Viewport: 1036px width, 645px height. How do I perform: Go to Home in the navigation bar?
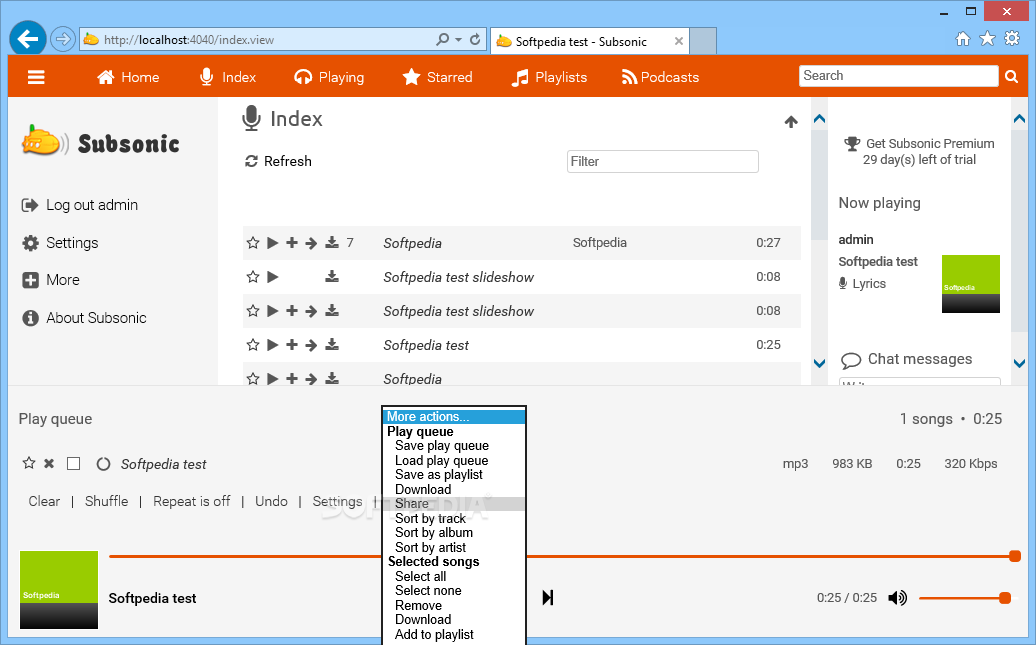[x=128, y=77]
